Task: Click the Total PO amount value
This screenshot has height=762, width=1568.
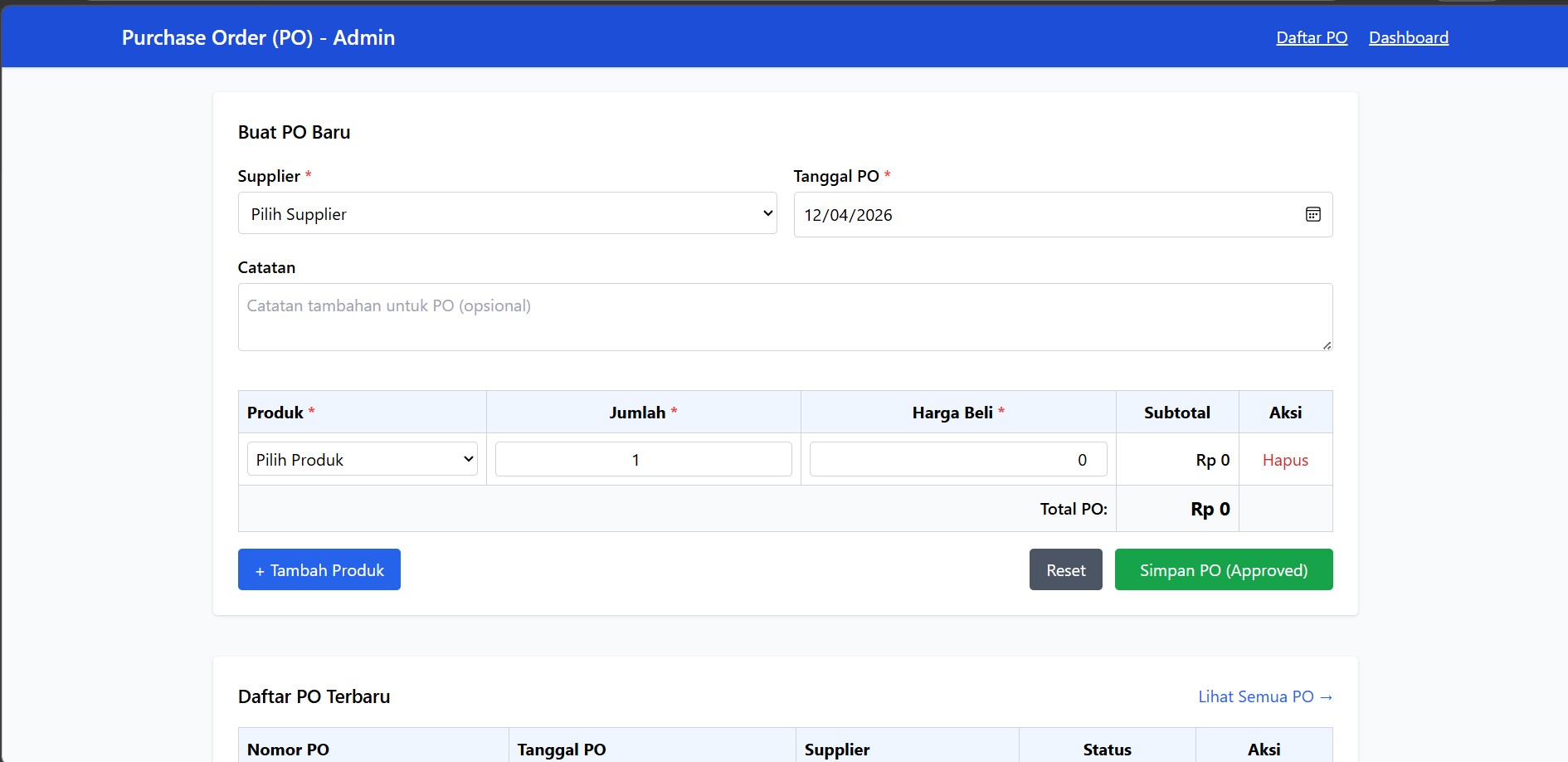Action: pos(1210,510)
